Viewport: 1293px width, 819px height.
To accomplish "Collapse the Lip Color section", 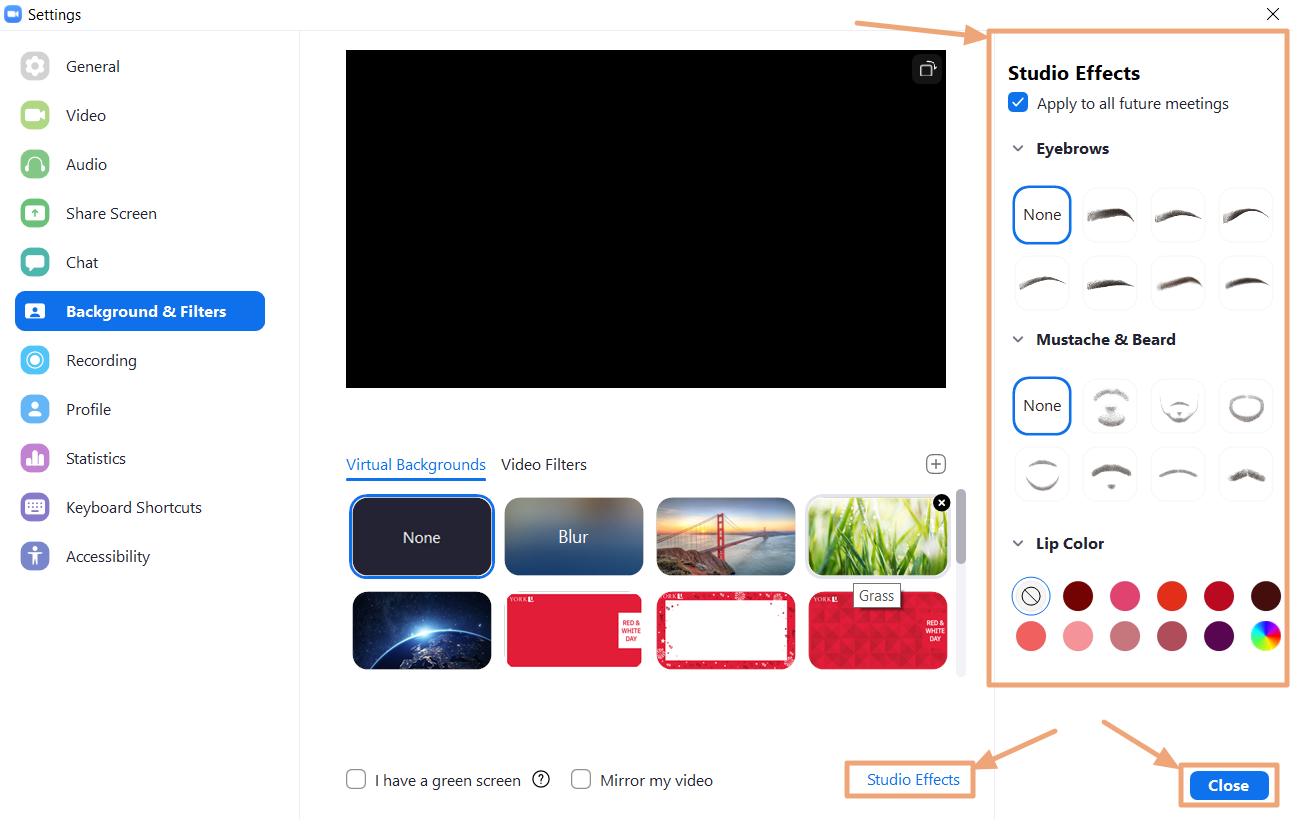I will point(1018,543).
